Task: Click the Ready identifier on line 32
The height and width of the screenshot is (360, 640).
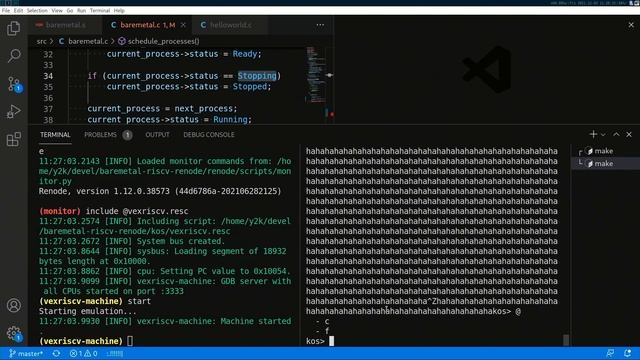Action: pyautogui.click(x=245, y=54)
